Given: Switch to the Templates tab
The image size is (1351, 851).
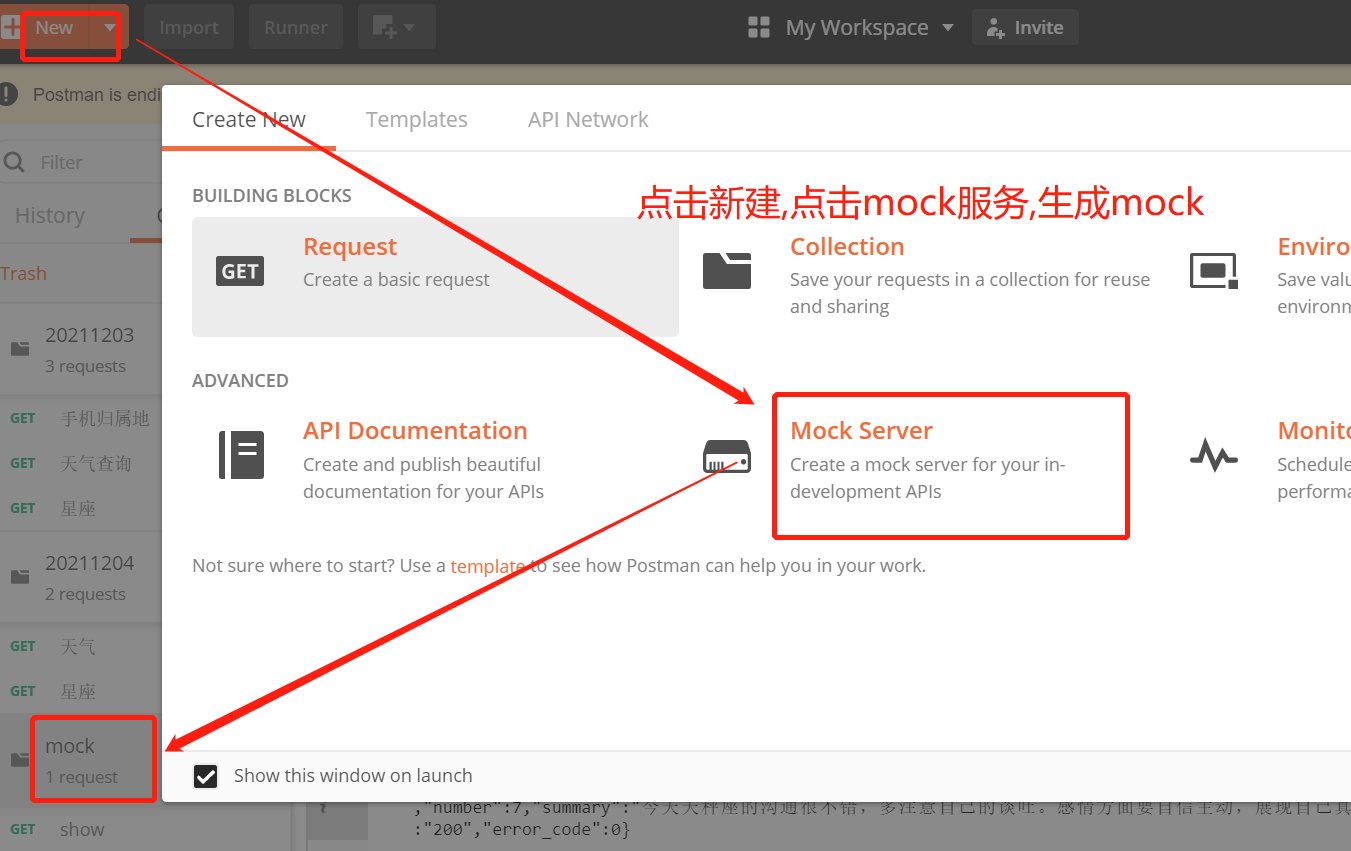Looking at the screenshot, I should click(417, 120).
